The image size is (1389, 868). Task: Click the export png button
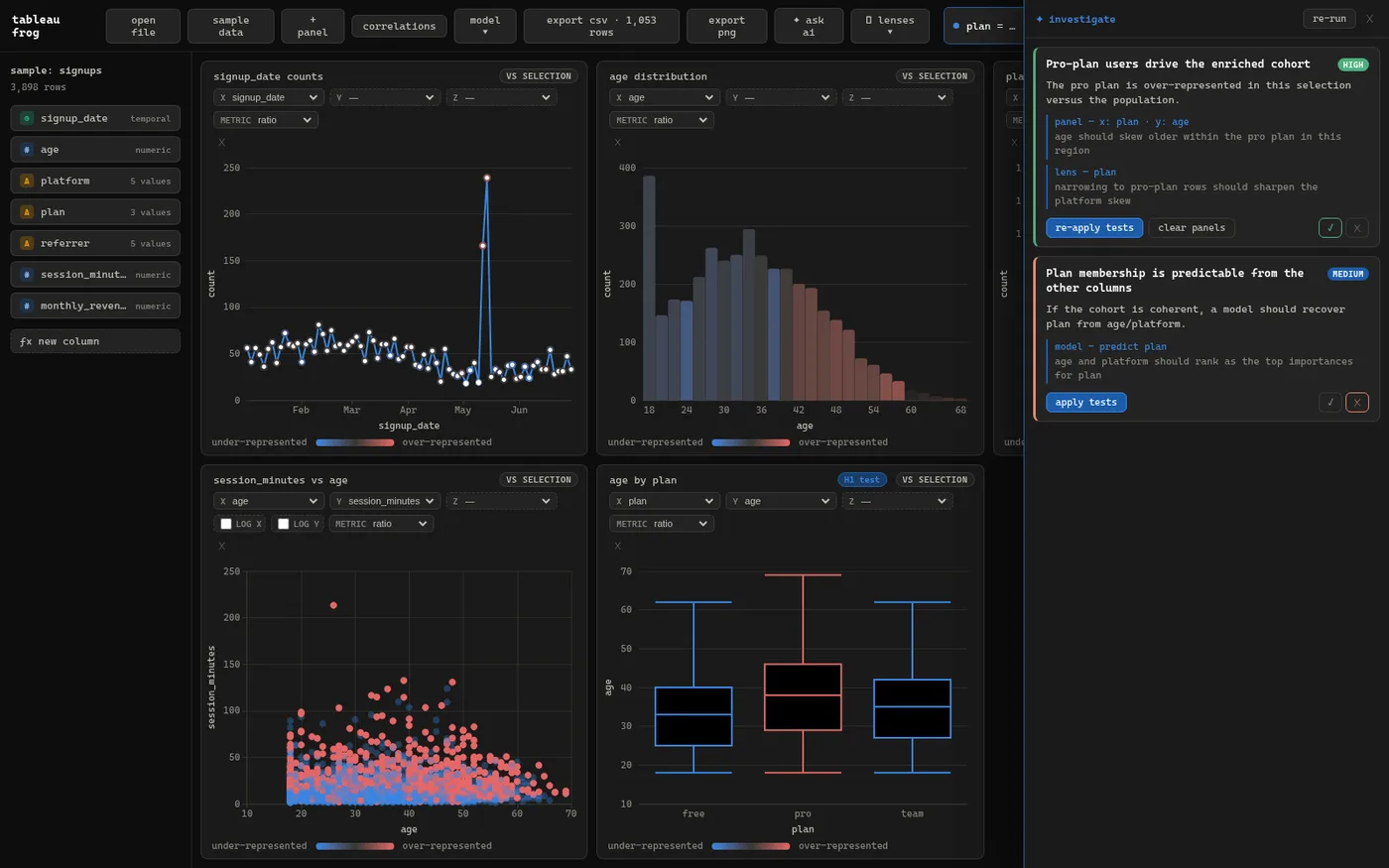(x=727, y=26)
